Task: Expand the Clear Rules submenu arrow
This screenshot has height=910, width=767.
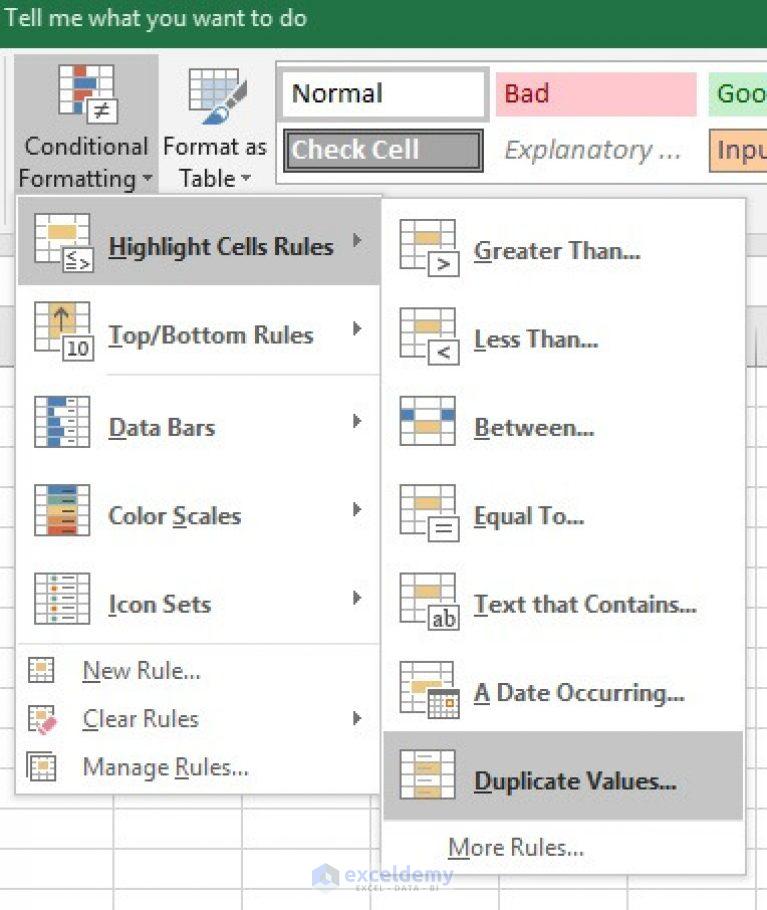Action: click(357, 718)
